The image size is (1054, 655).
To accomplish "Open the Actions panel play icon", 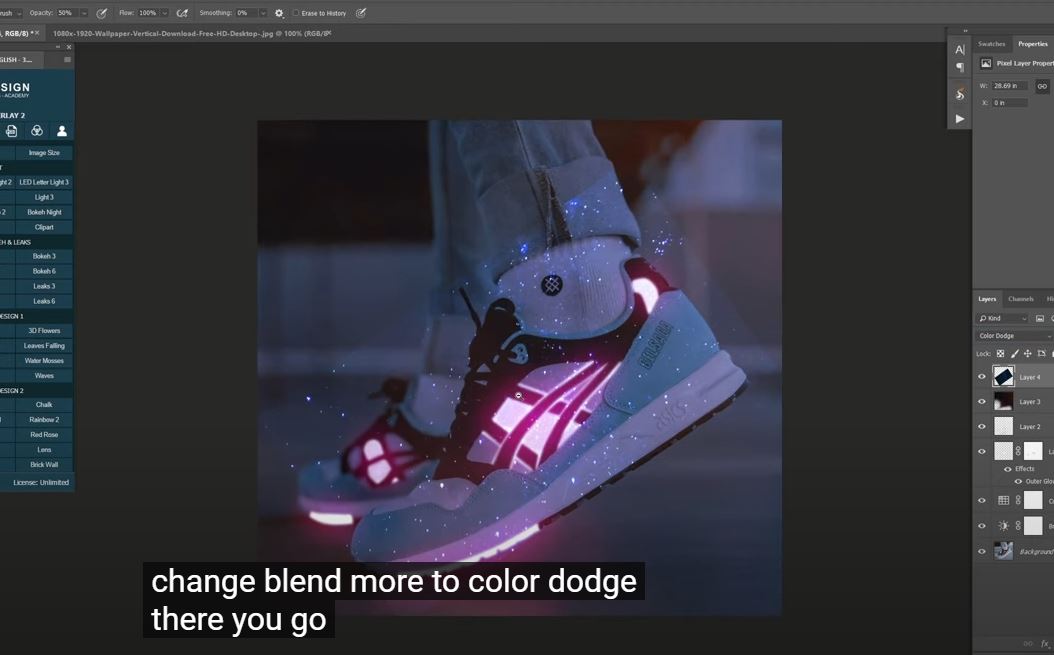I will click(960, 118).
